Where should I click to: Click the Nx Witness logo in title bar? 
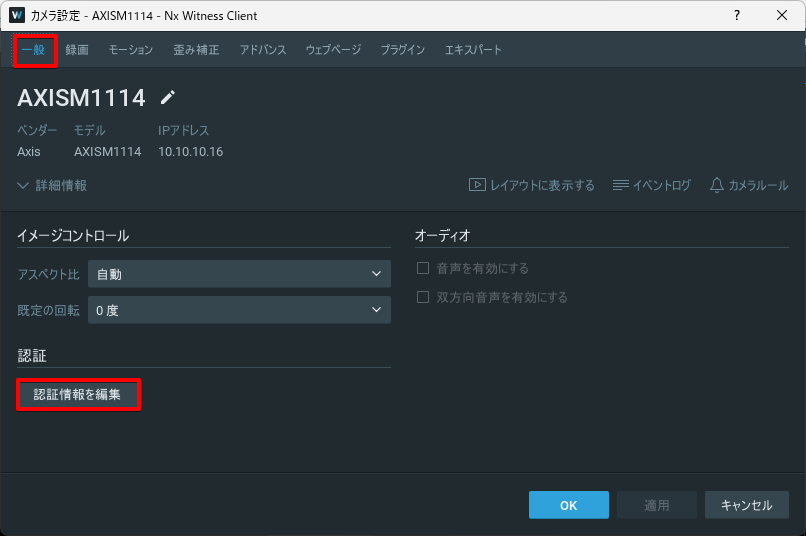click(17, 15)
